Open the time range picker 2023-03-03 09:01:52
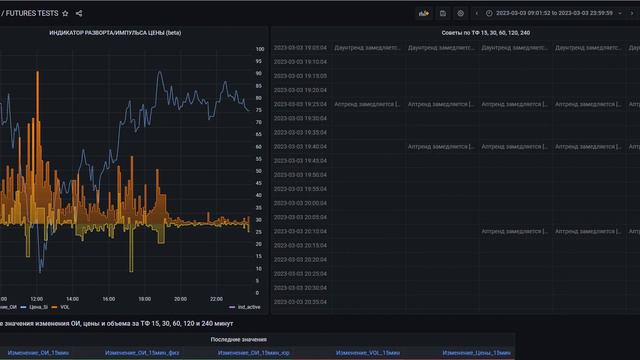 click(554, 13)
